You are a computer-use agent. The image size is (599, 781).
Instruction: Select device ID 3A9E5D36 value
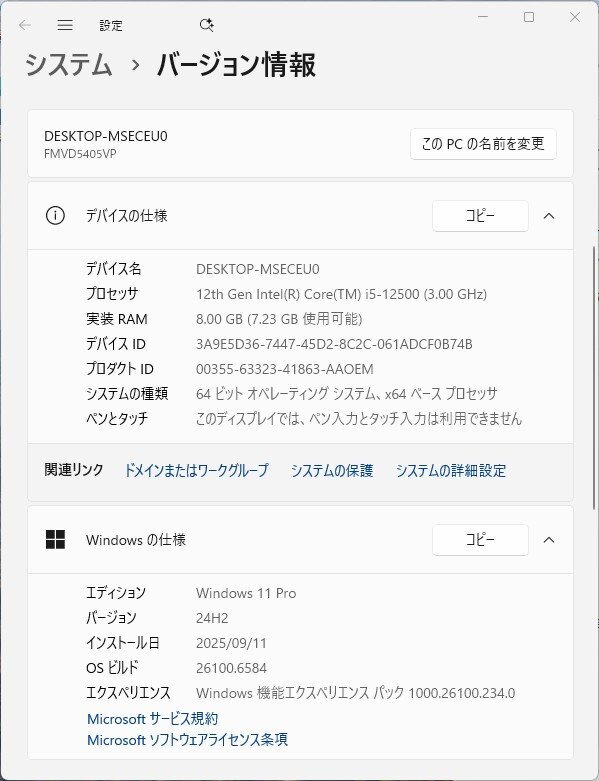(x=334, y=344)
